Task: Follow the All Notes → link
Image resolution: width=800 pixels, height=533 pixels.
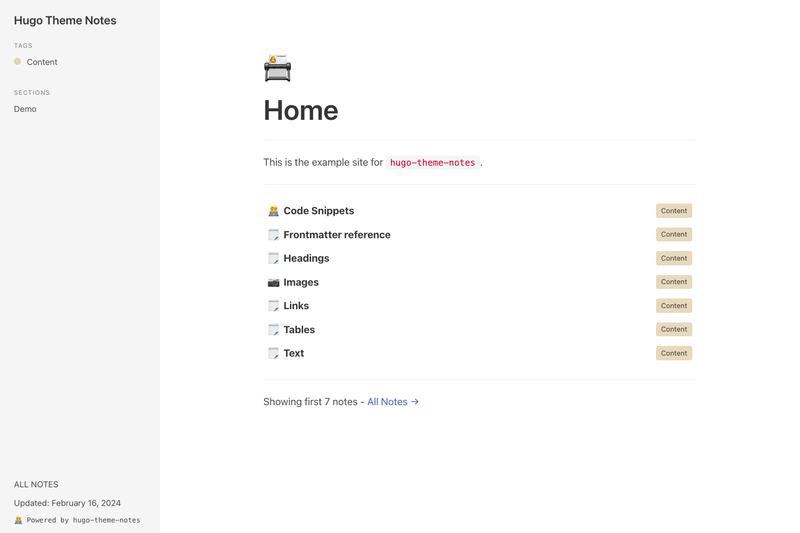Action: pyautogui.click(x=393, y=401)
